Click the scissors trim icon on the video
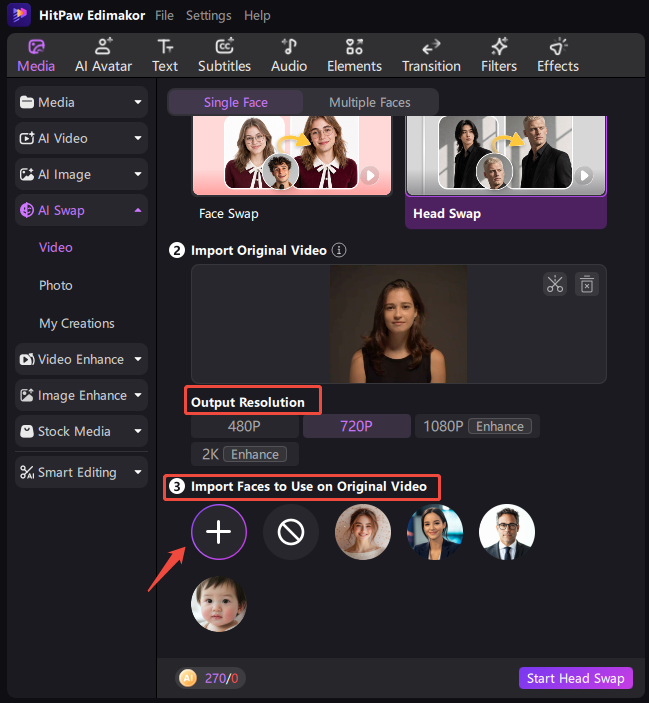649x703 pixels. click(555, 284)
